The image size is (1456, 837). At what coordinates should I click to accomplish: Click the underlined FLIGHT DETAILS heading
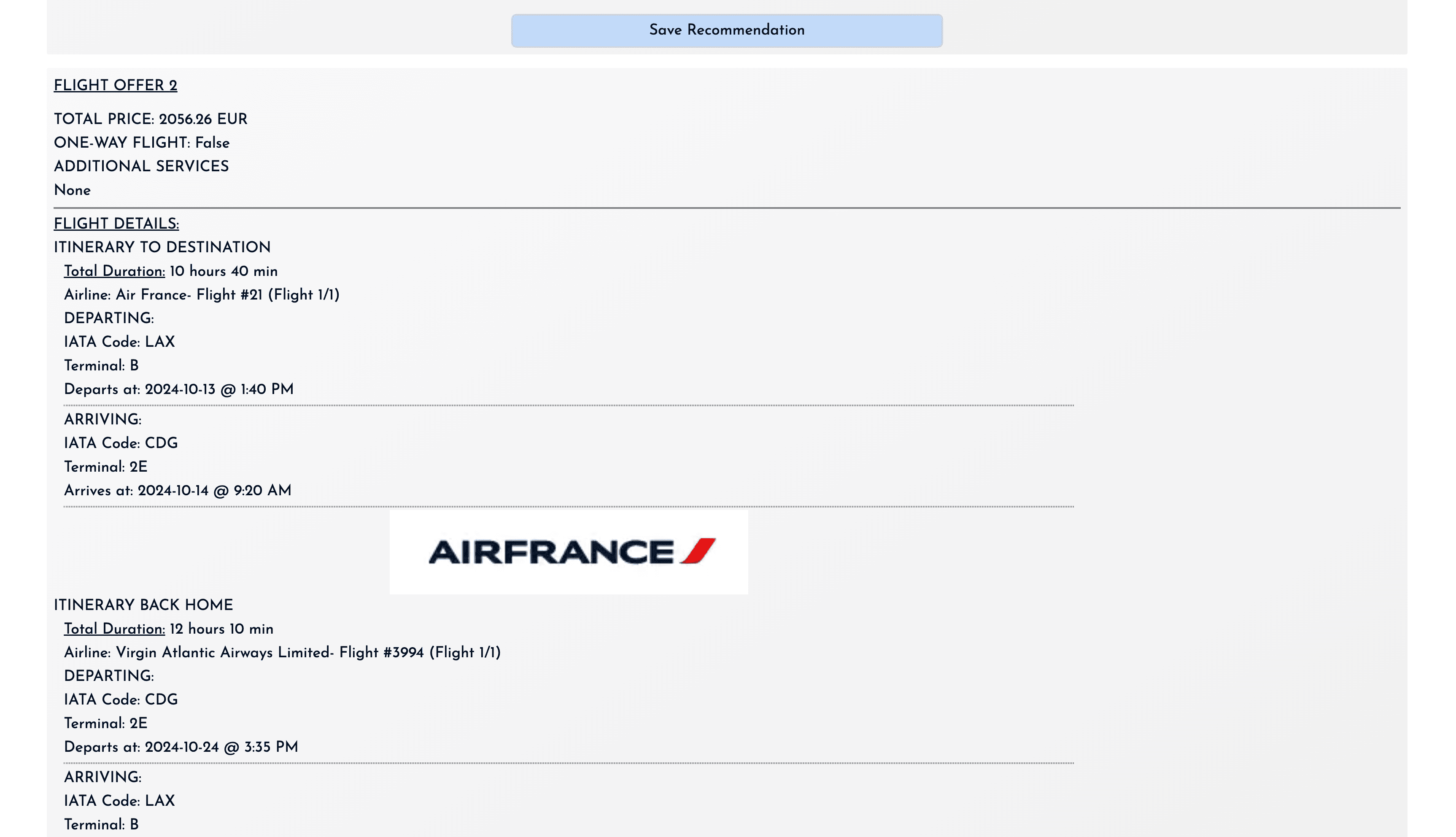point(116,224)
